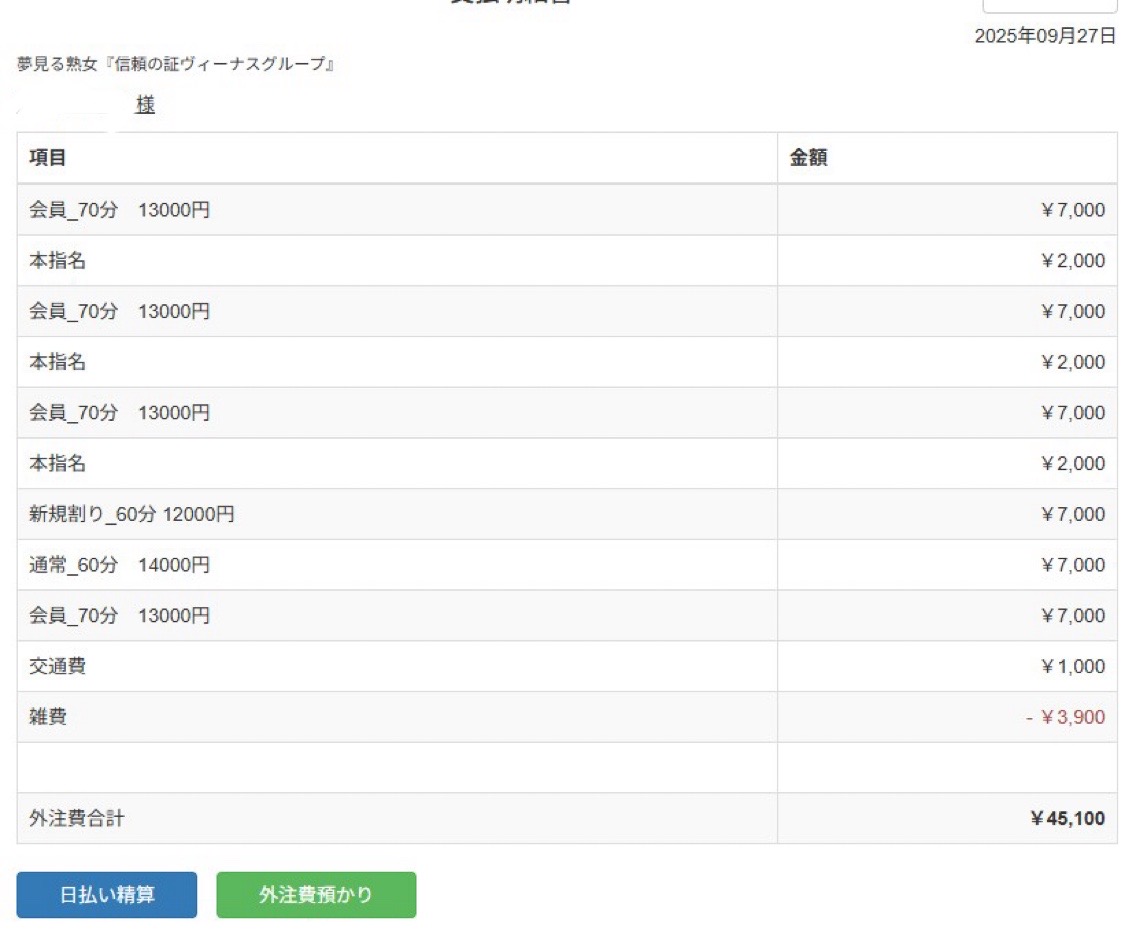The height and width of the screenshot is (932, 1125).
Task: Click the 外注費合計 total label
Action: point(77,819)
